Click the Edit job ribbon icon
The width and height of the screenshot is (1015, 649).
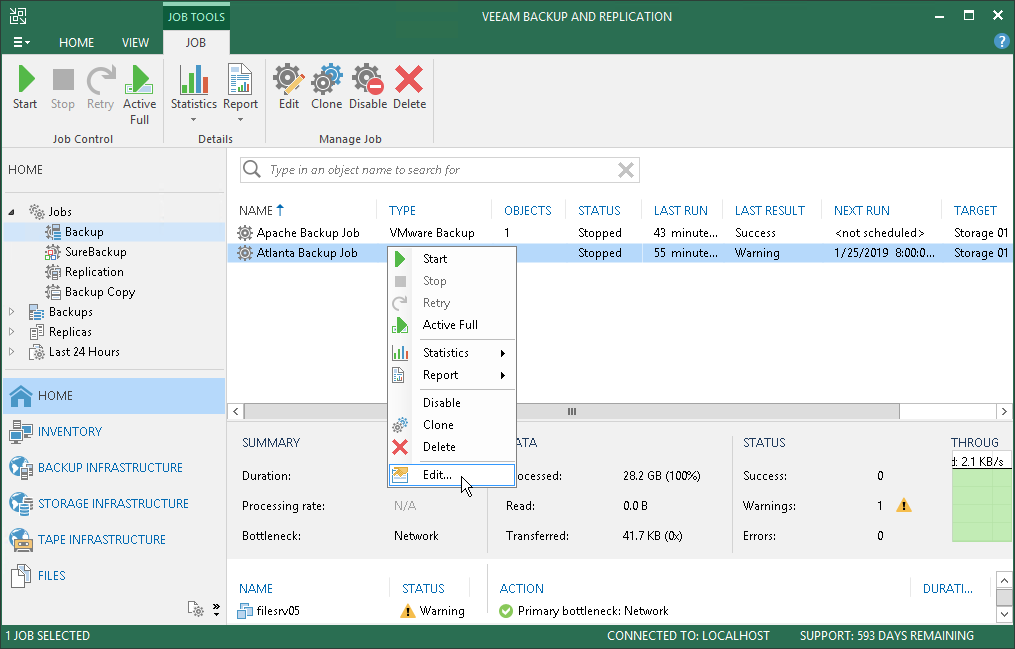coord(289,87)
